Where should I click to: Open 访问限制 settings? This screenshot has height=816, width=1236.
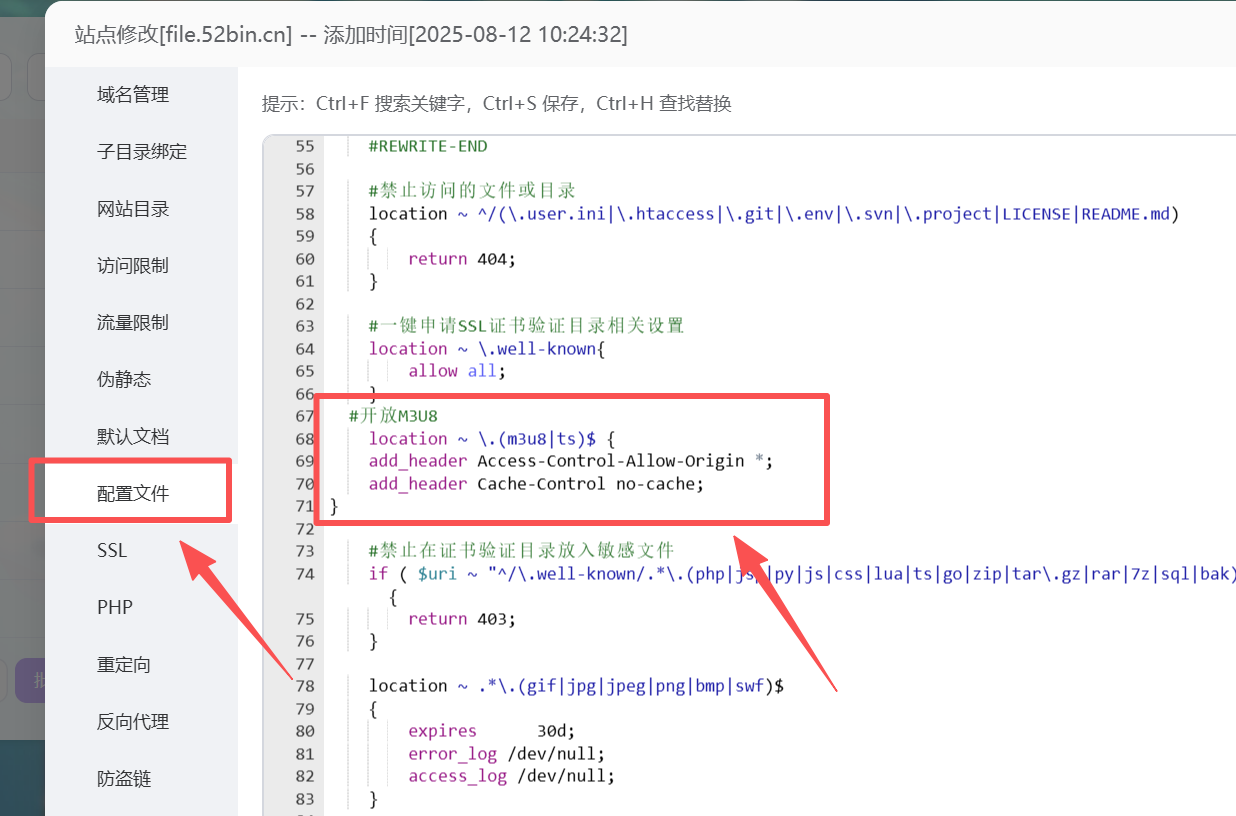coord(133,266)
